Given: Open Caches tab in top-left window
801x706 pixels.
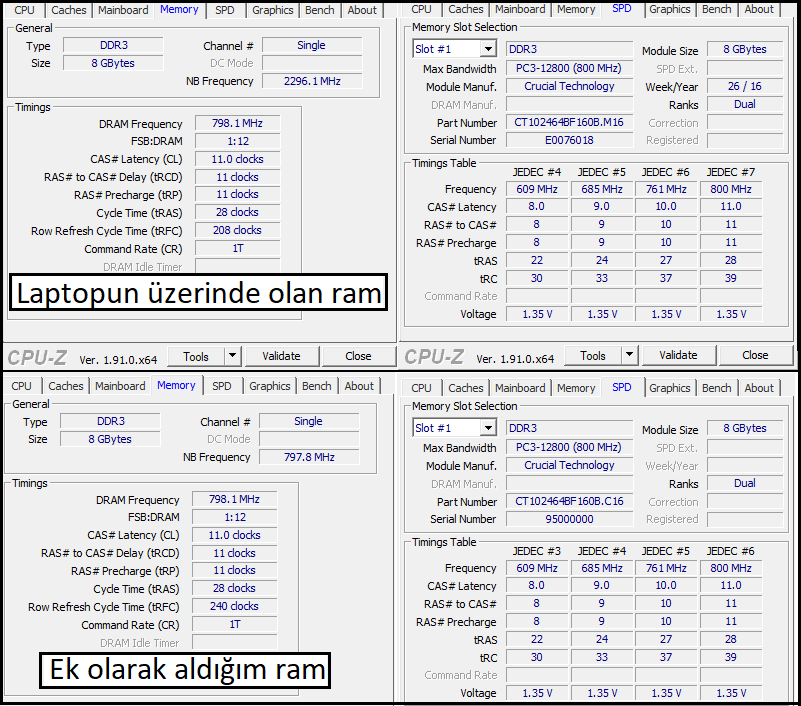Looking at the screenshot, I should click(x=68, y=10).
